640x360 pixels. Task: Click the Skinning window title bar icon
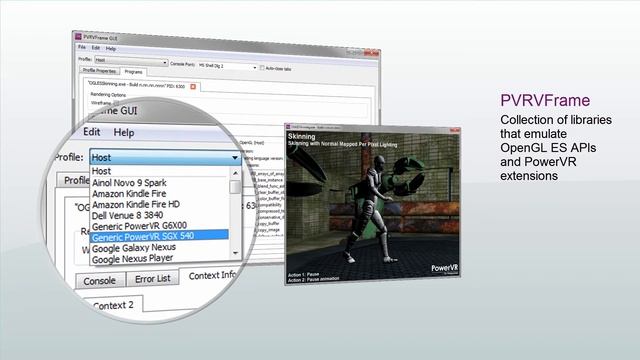pyautogui.click(x=288, y=127)
